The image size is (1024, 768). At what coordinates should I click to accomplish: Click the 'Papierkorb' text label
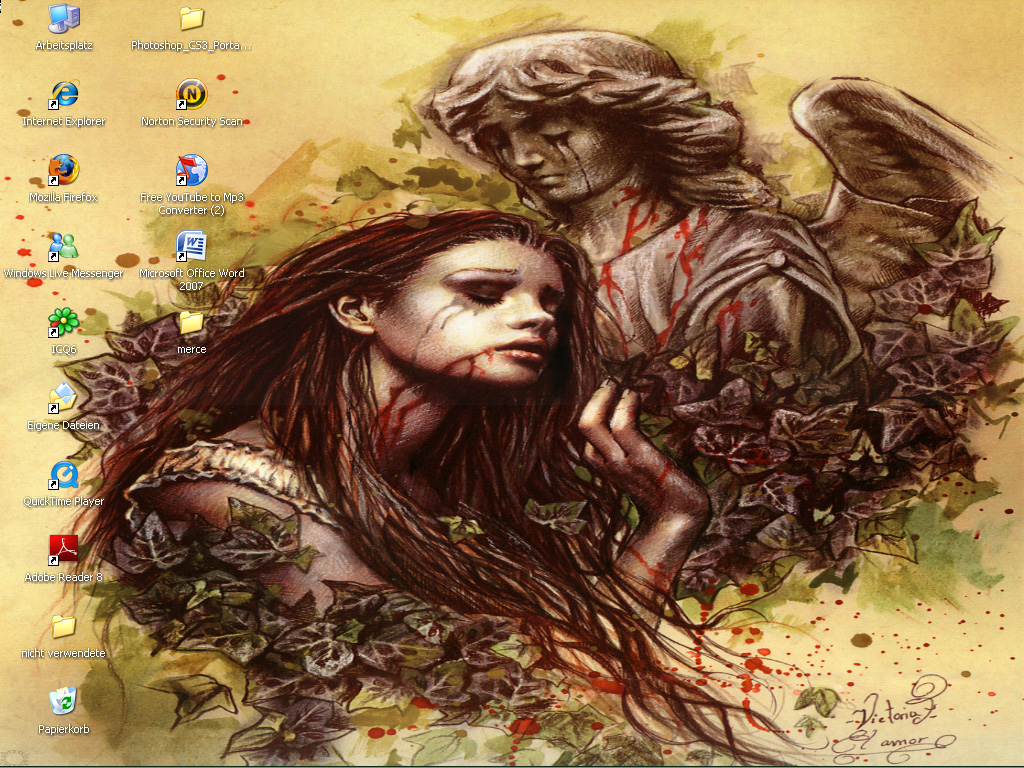[x=64, y=730]
